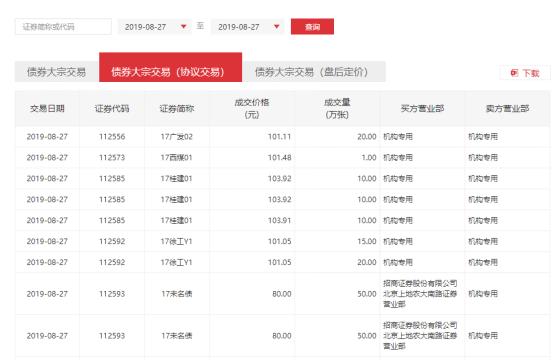The height and width of the screenshot is (360, 554).
Task: Click the red 查询 query button
Action: (x=312, y=26)
